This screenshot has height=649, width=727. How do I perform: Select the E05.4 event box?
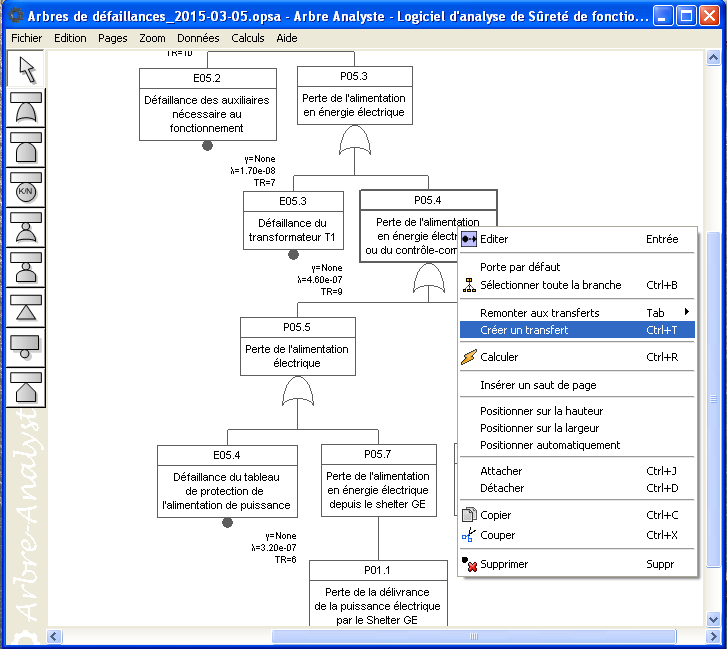click(x=227, y=481)
